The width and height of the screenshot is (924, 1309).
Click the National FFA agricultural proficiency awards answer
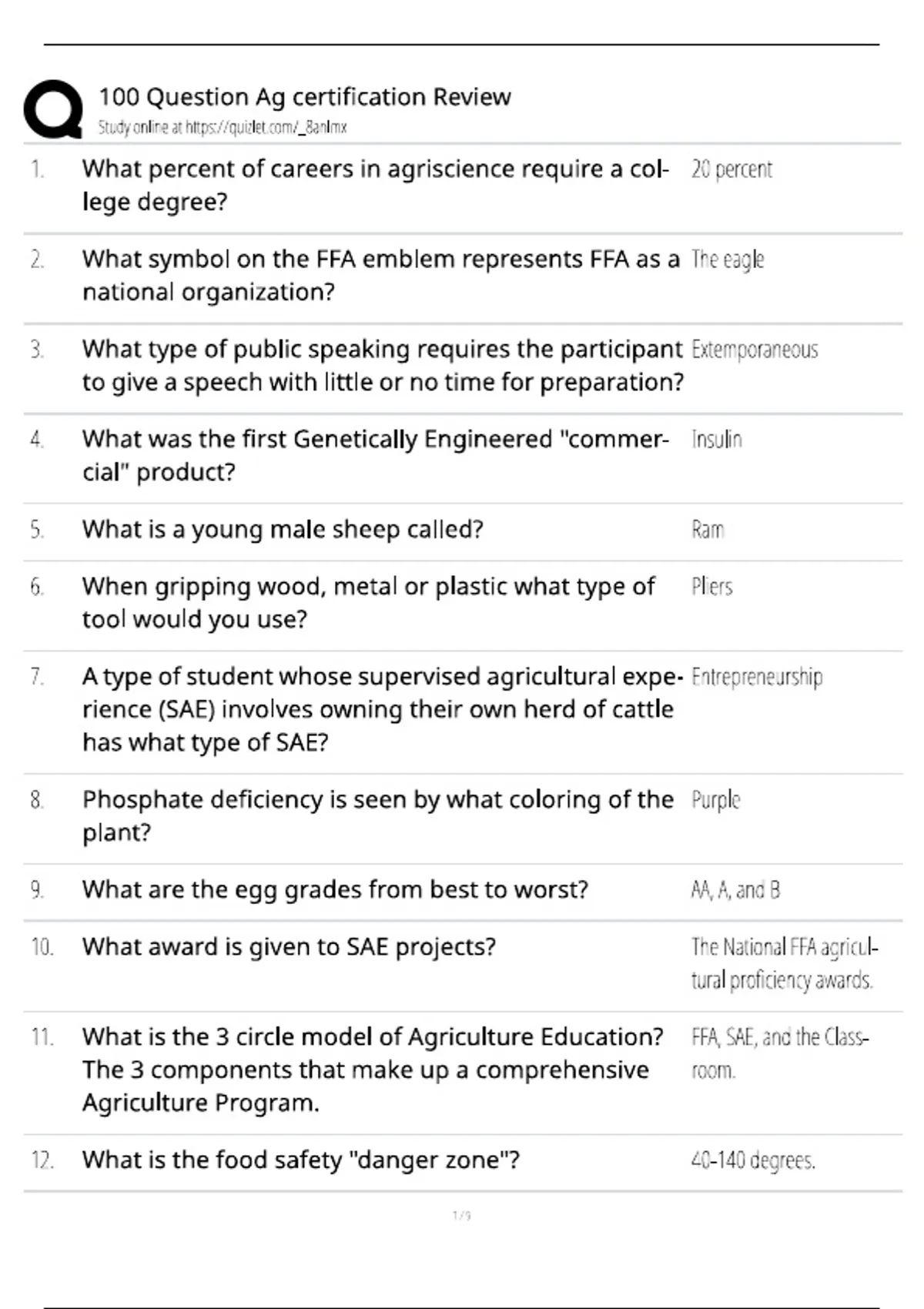pos(785,963)
